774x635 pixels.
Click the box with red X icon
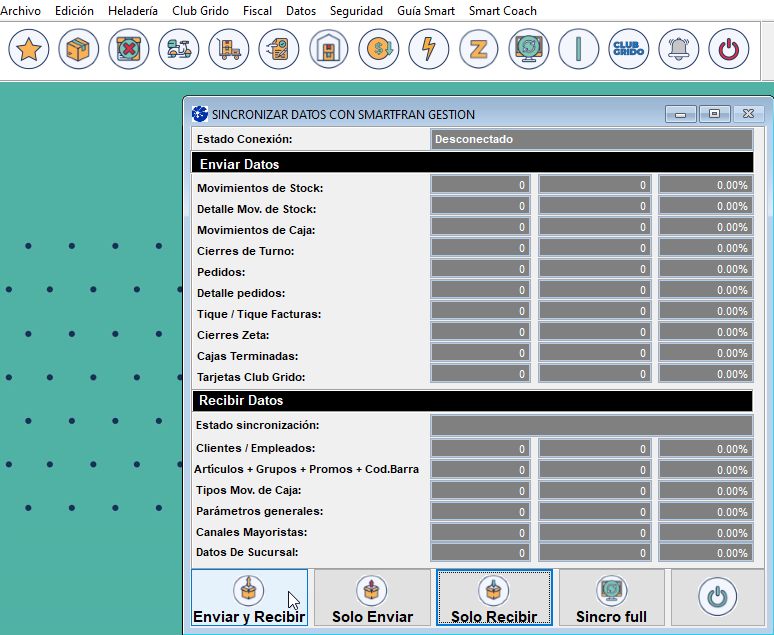pos(129,49)
